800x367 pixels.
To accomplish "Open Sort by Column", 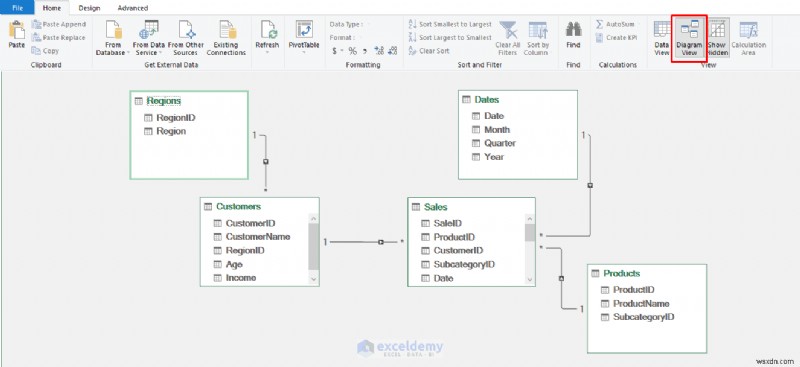I will pyautogui.click(x=538, y=38).
